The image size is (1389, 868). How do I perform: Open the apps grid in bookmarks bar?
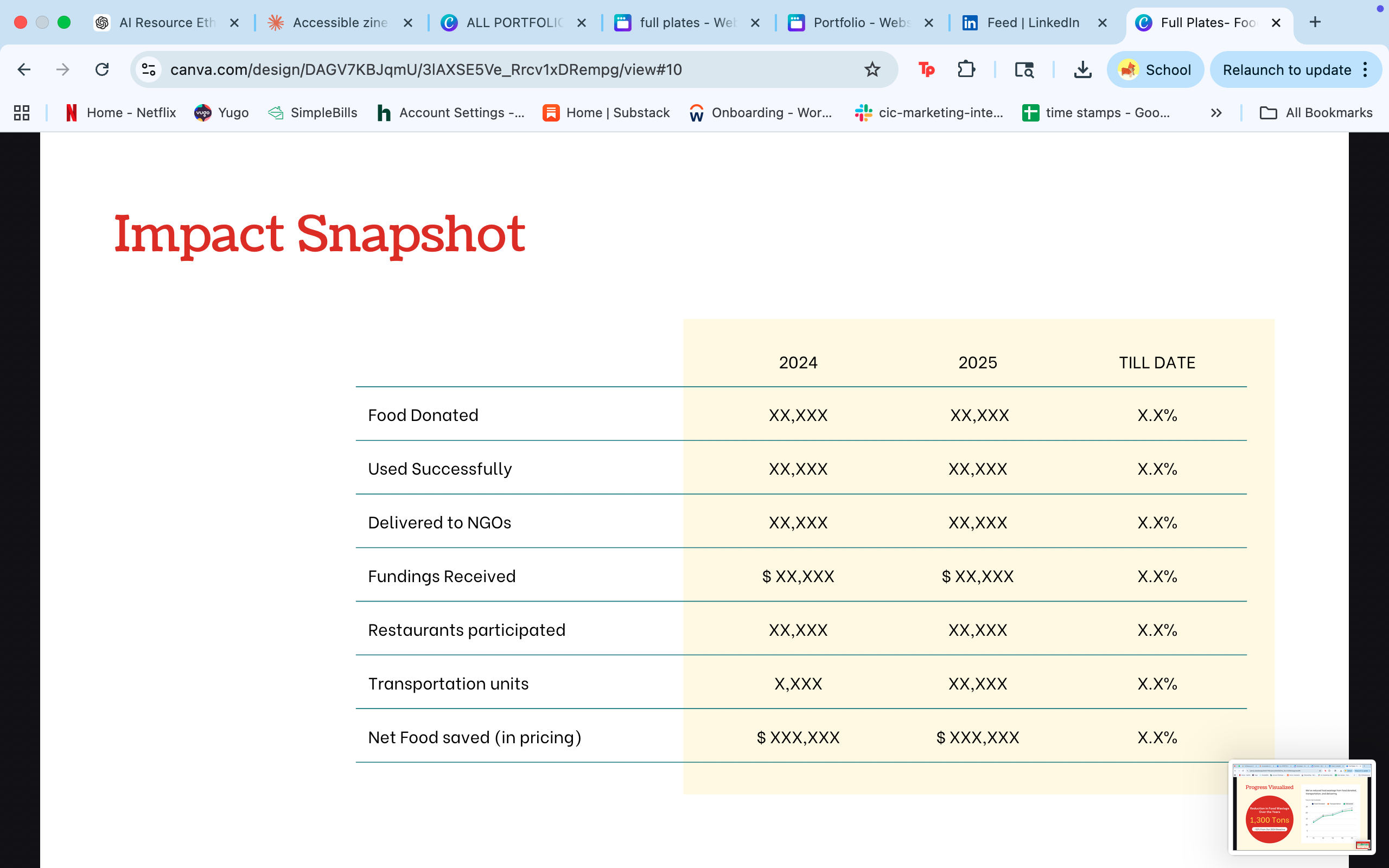22,112
